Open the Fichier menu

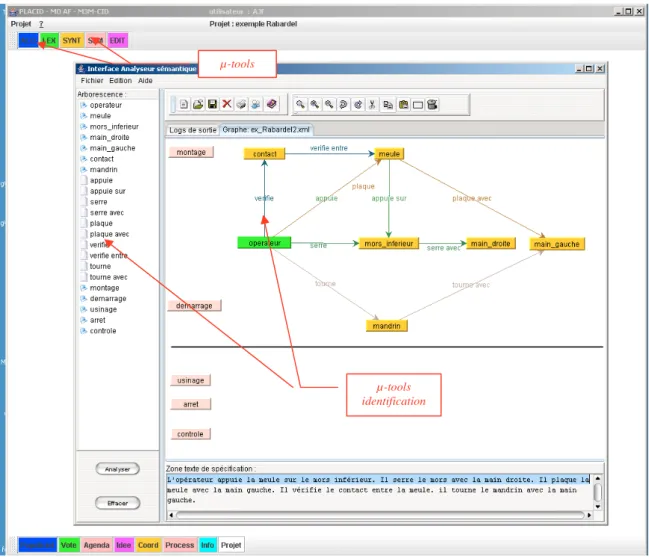pyautogui.click(x=92, y=81)
